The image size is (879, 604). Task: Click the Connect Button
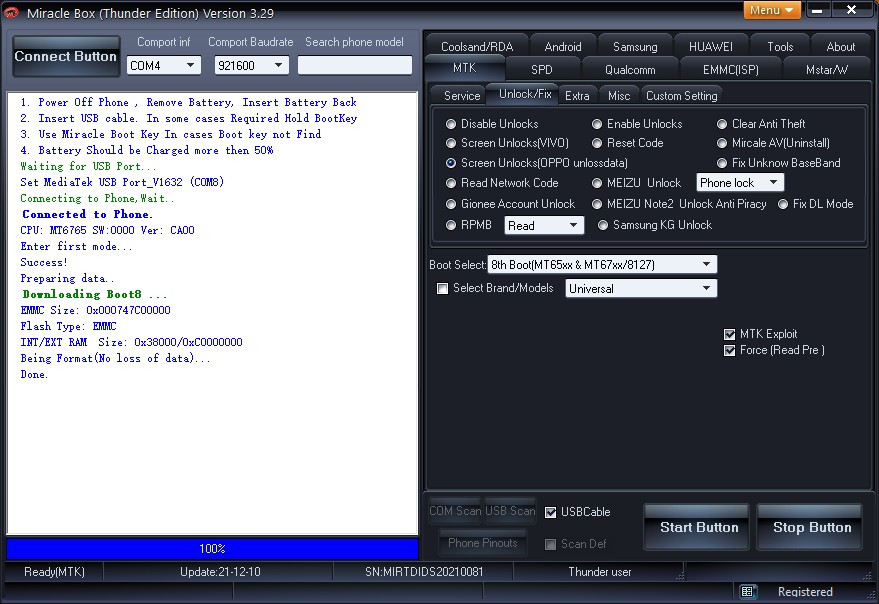(66, 57)
